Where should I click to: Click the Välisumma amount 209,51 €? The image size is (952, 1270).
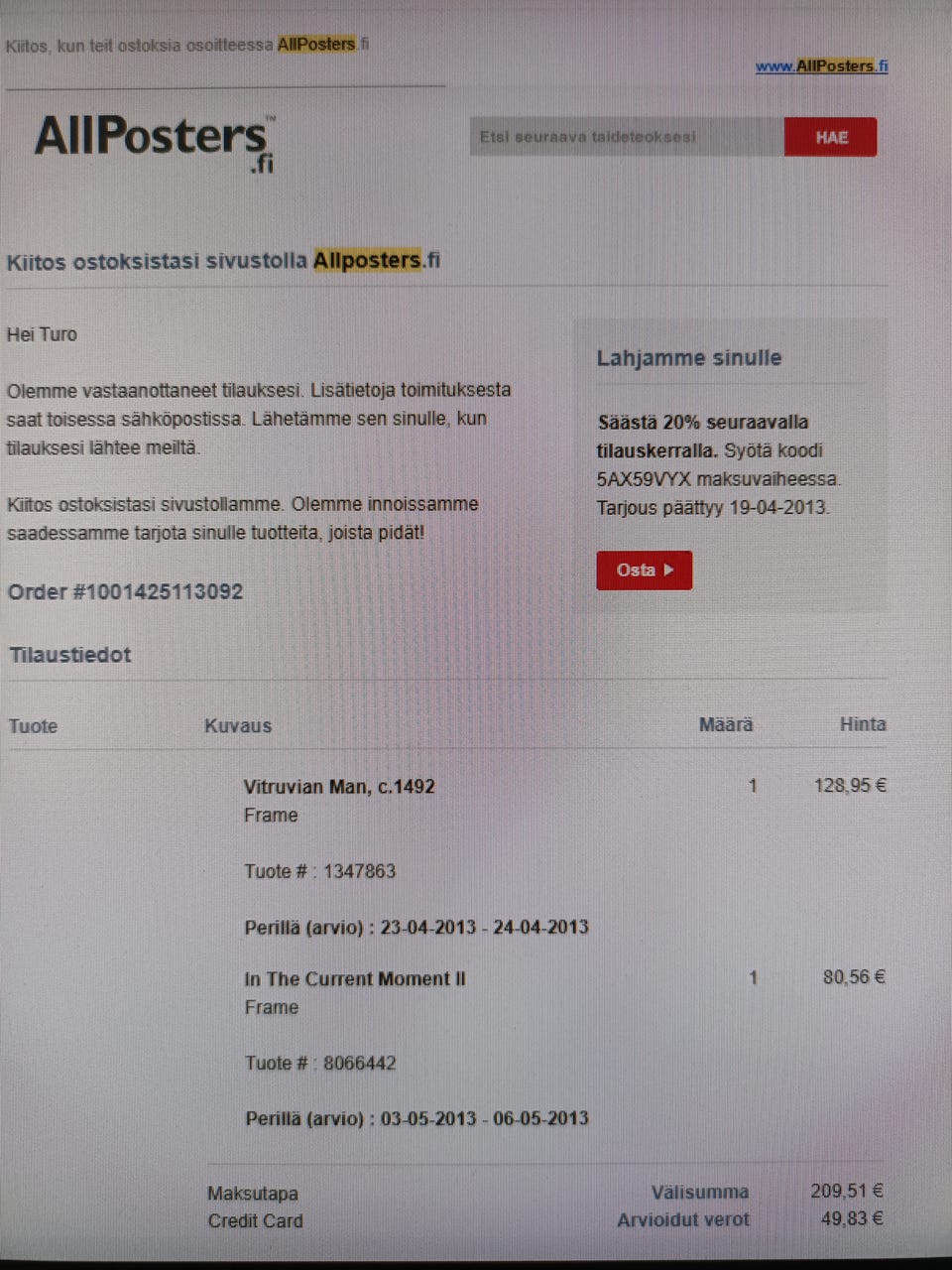click(847, 1191)
